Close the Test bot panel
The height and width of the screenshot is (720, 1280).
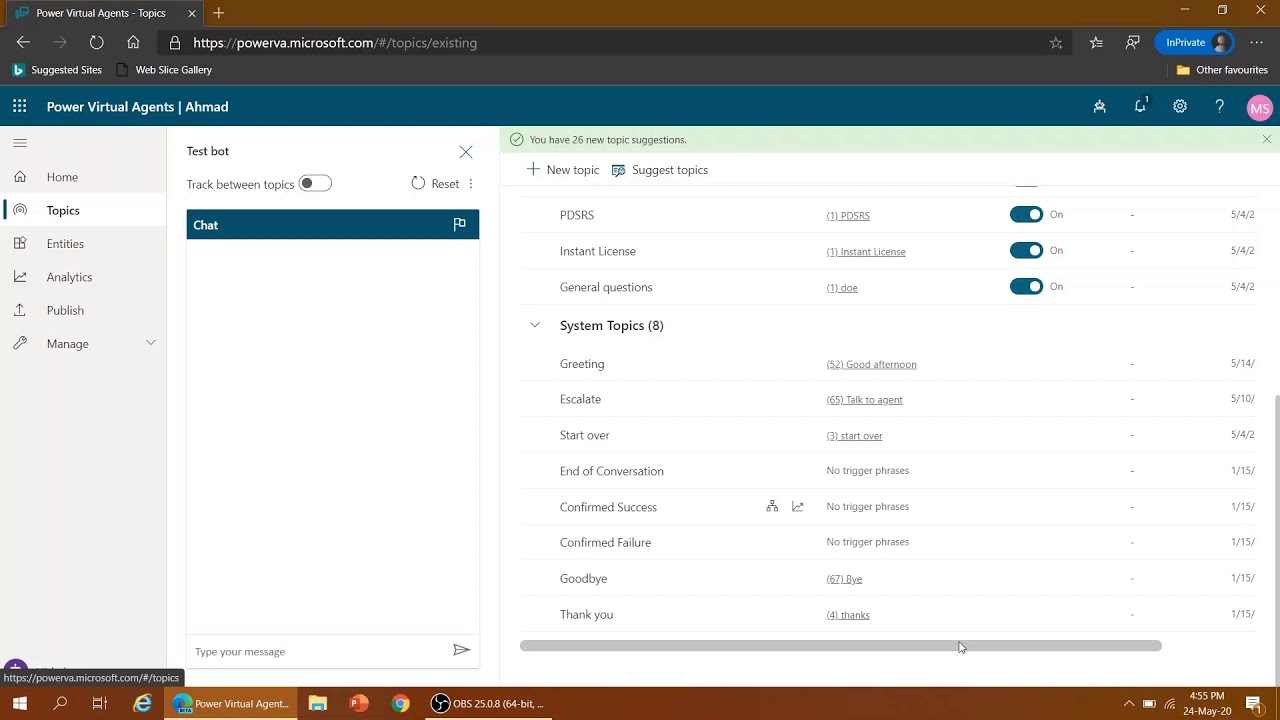466,152
